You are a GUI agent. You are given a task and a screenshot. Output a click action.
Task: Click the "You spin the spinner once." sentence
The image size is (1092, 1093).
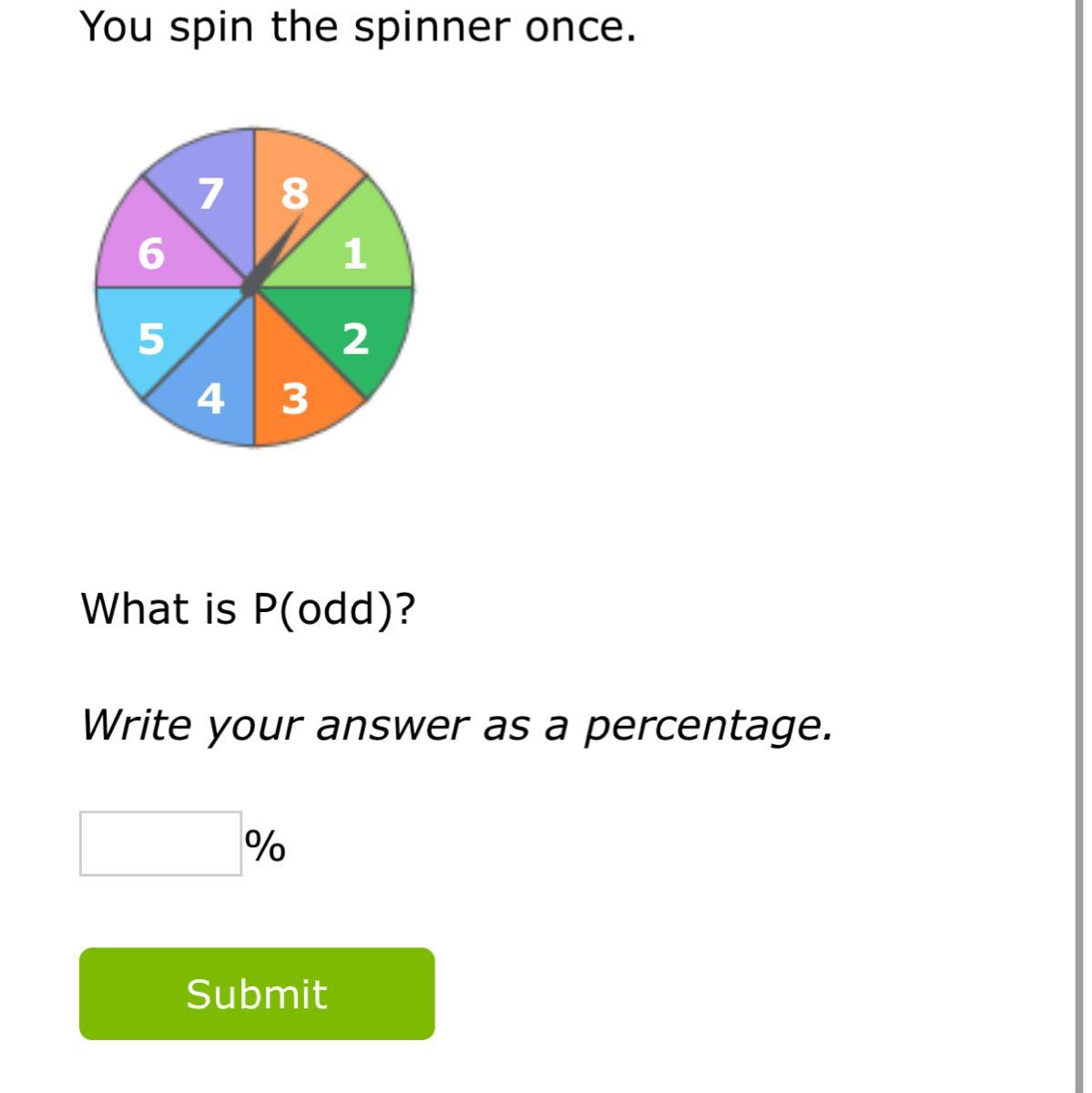(358, 27)
